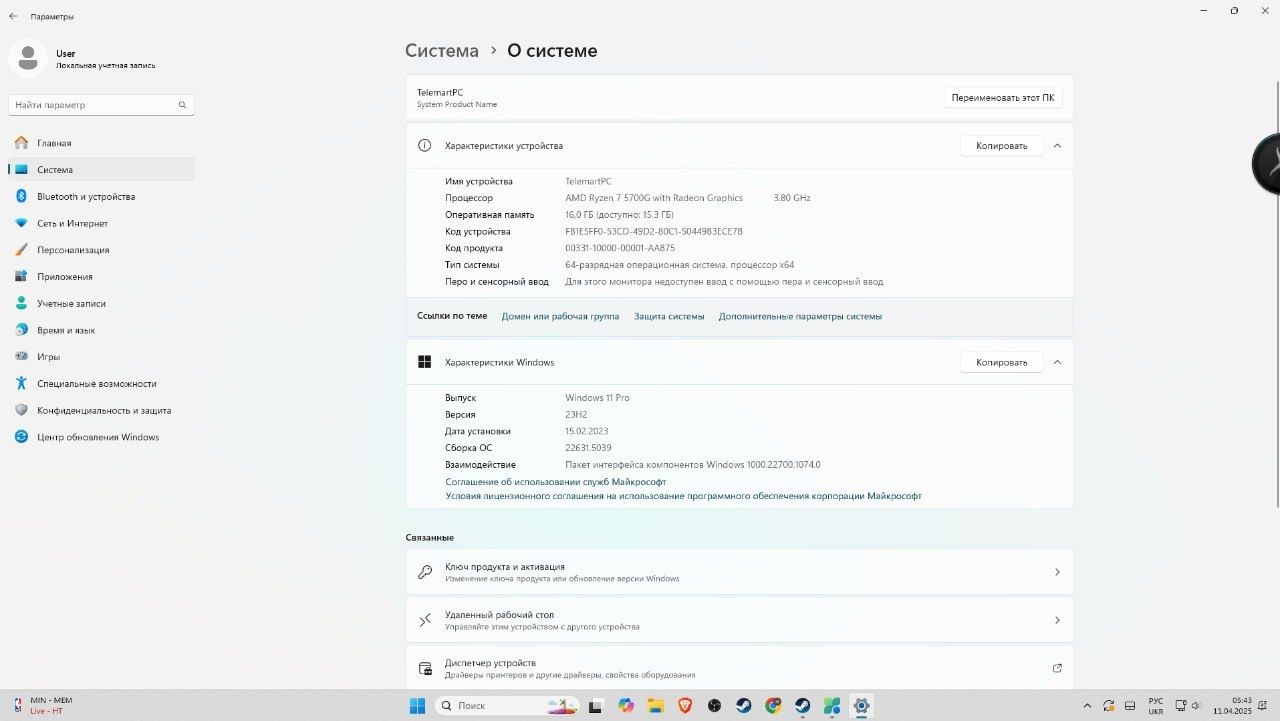
Task: Open Приложения settings
Action: 101,277
